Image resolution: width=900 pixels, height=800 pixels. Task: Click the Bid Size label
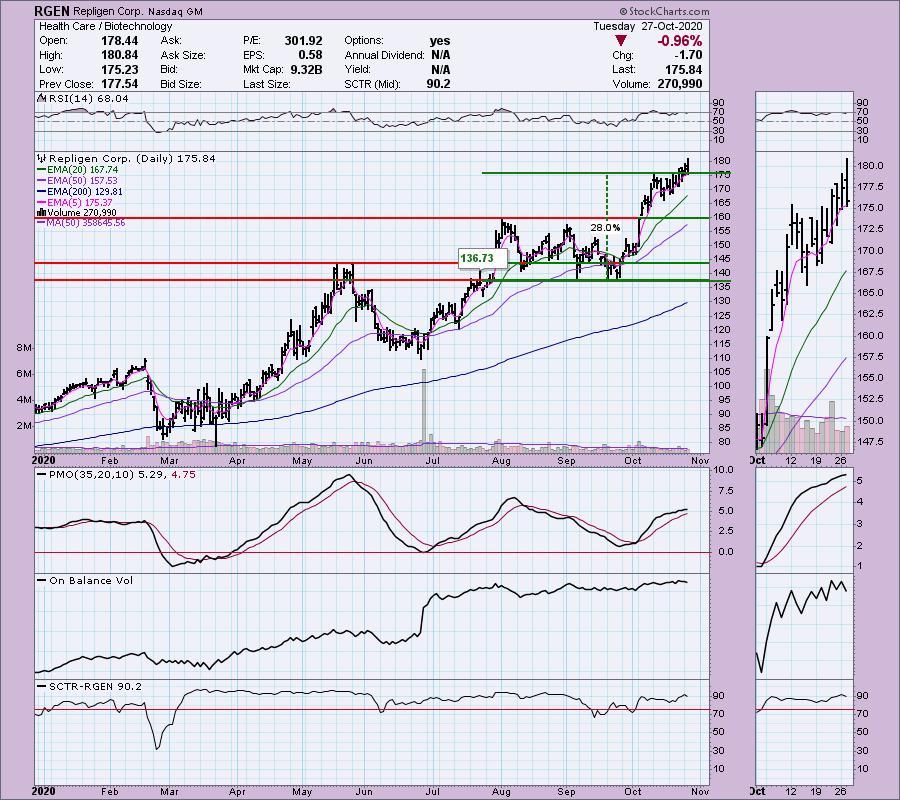[x=181, y=84]
